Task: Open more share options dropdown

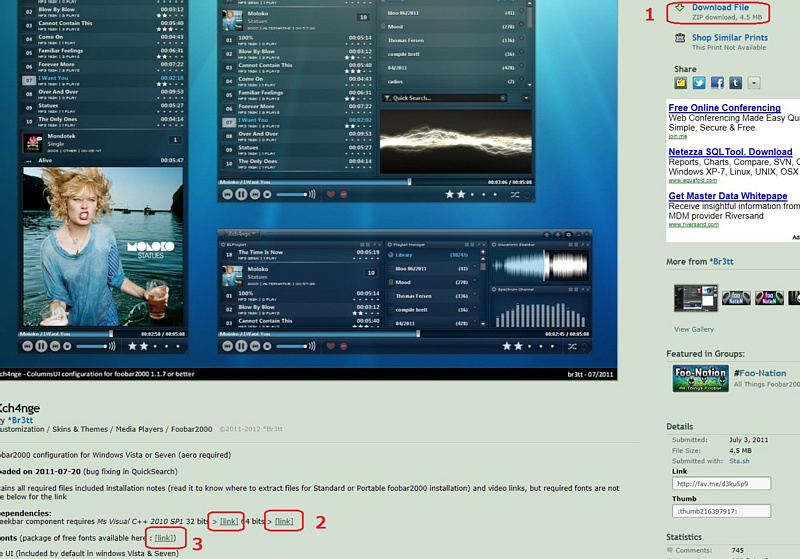Action: coord(754,83)
